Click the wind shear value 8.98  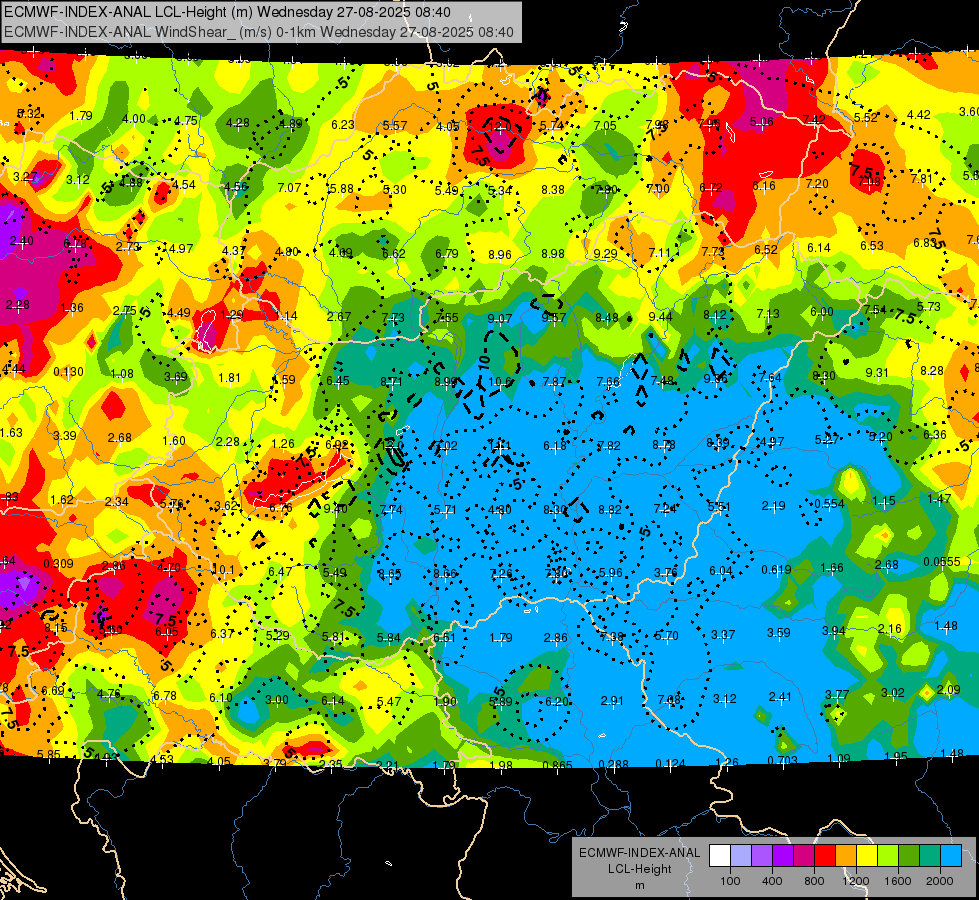pos(553,254)
